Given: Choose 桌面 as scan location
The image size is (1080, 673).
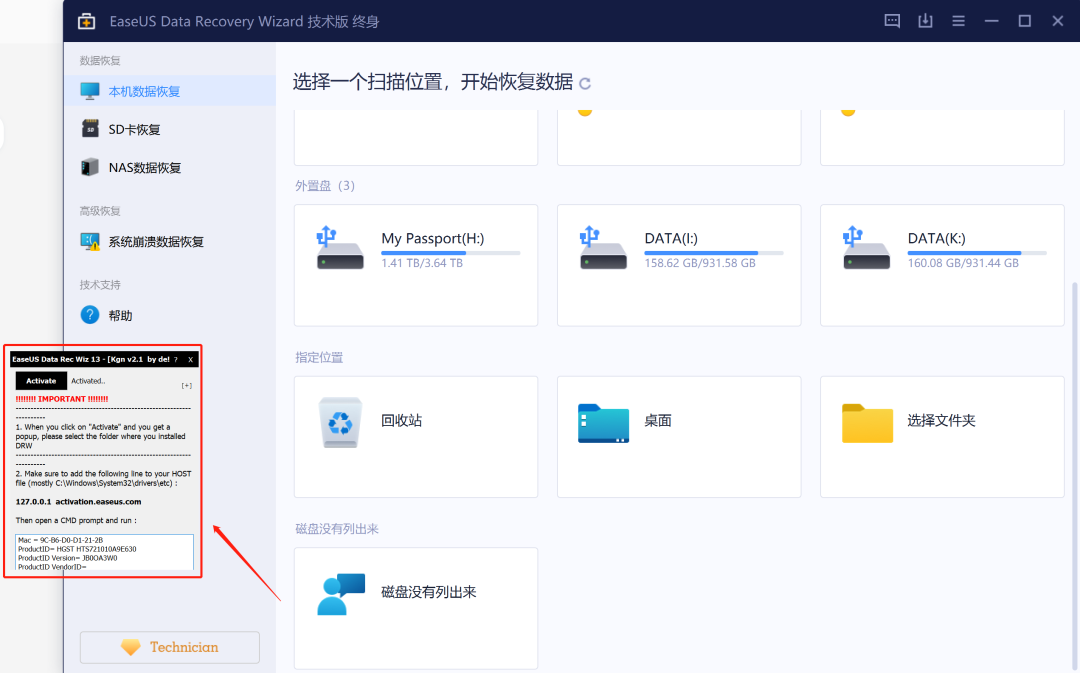Looking at the screenshot, I should [x=679, y=437].
